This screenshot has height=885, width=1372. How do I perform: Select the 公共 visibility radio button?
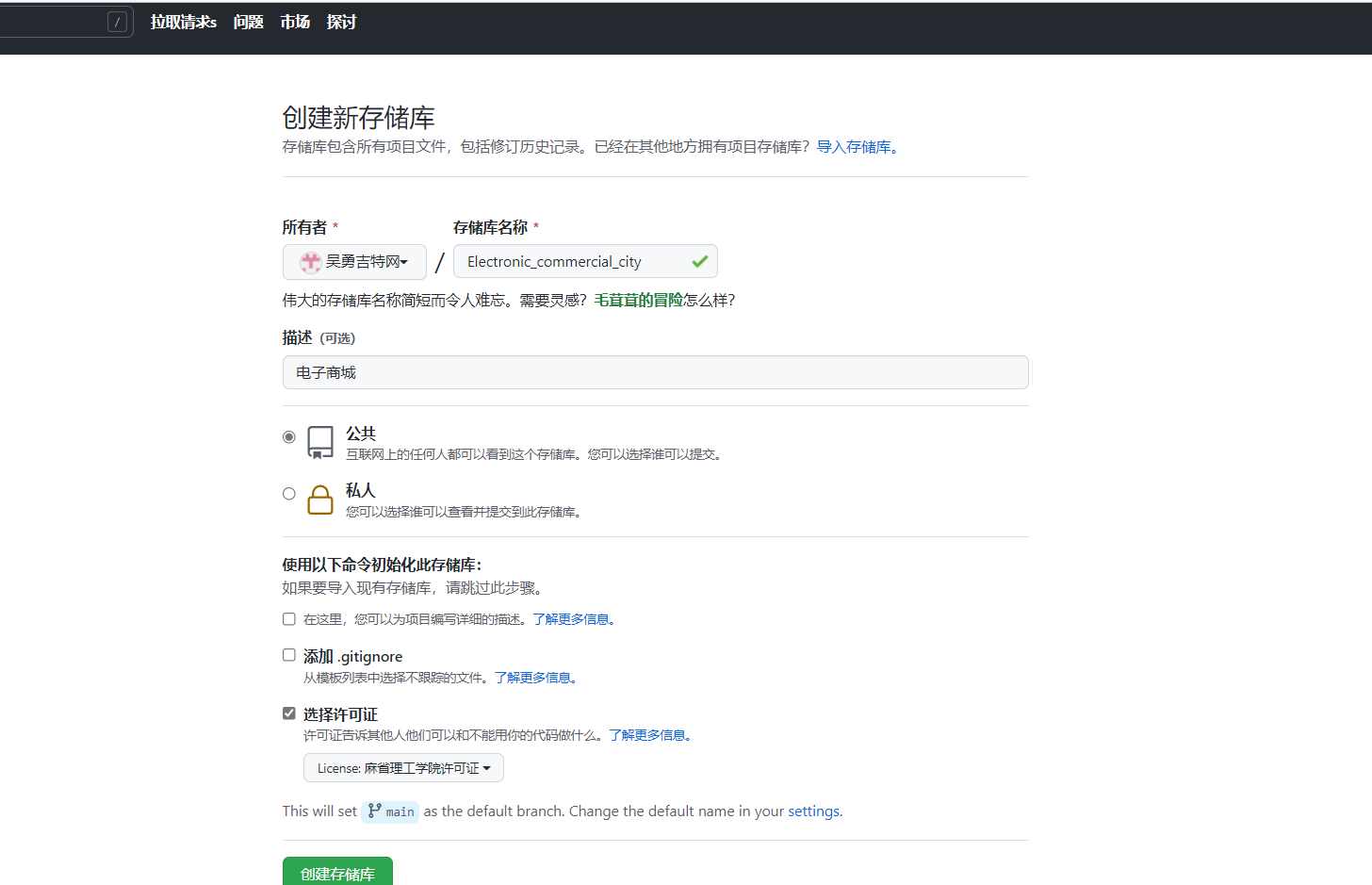[x=289, y=436]
